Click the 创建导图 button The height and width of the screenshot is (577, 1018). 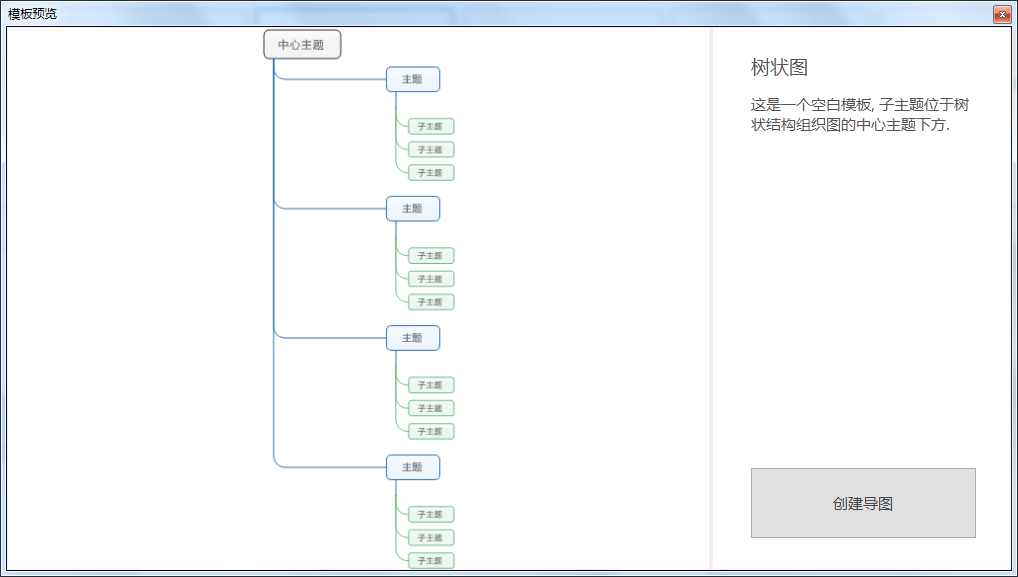point(862,503)
